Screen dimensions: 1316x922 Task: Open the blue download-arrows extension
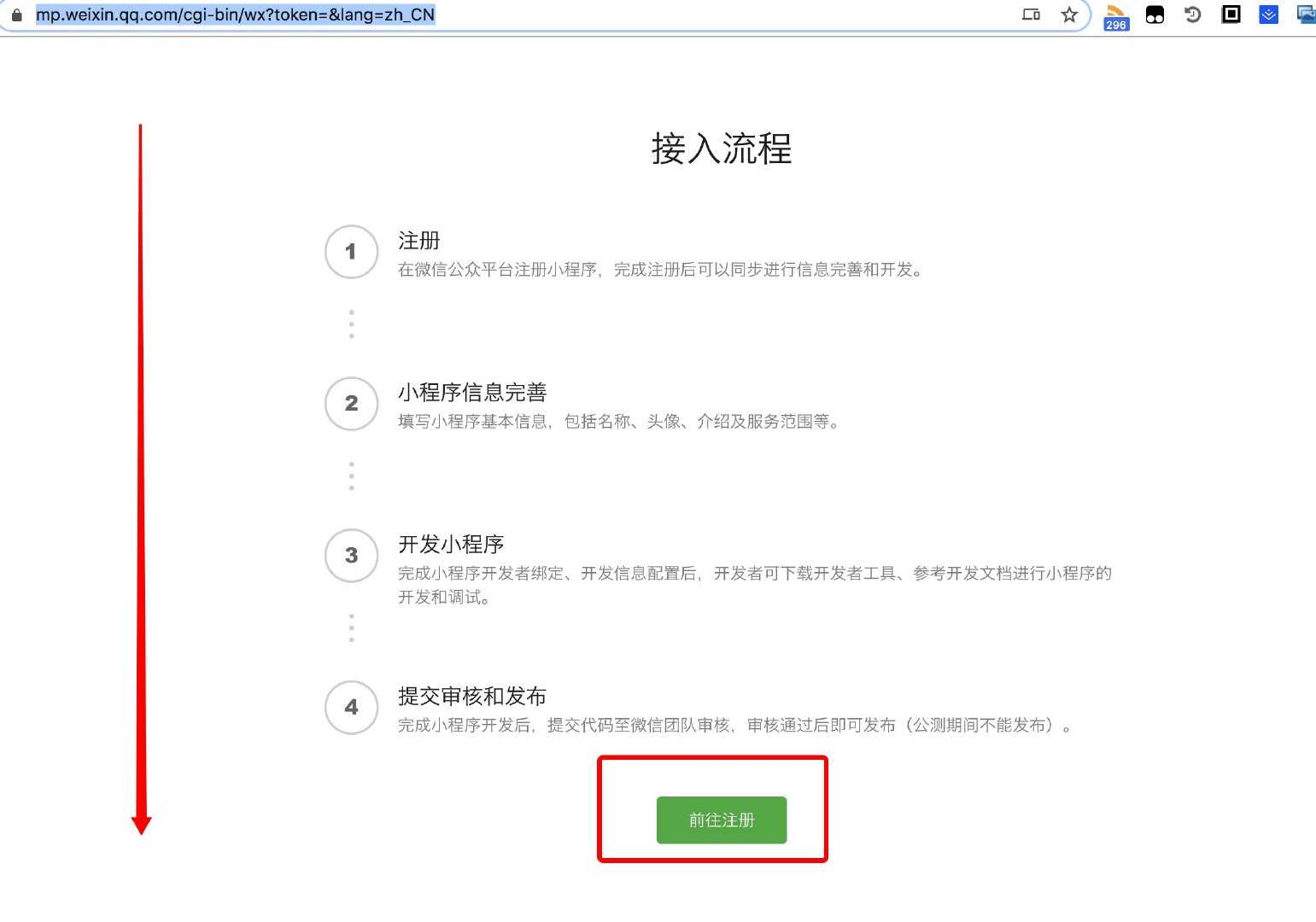click(x=1269, y=15)
